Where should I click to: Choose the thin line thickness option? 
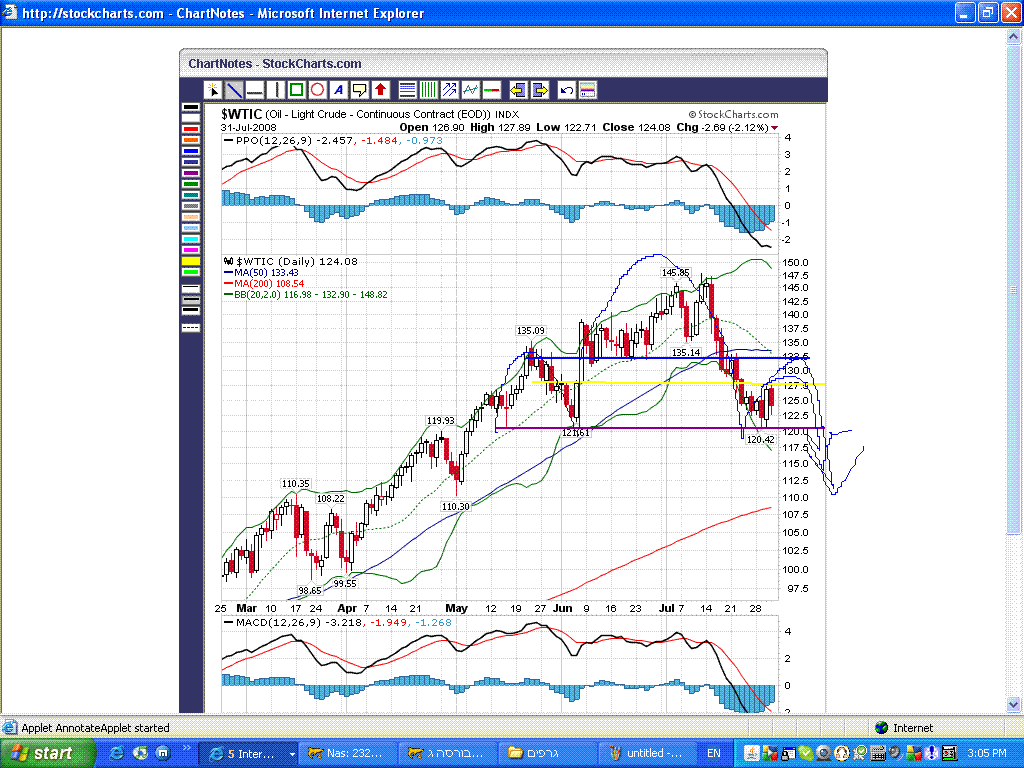coord(191,289)
